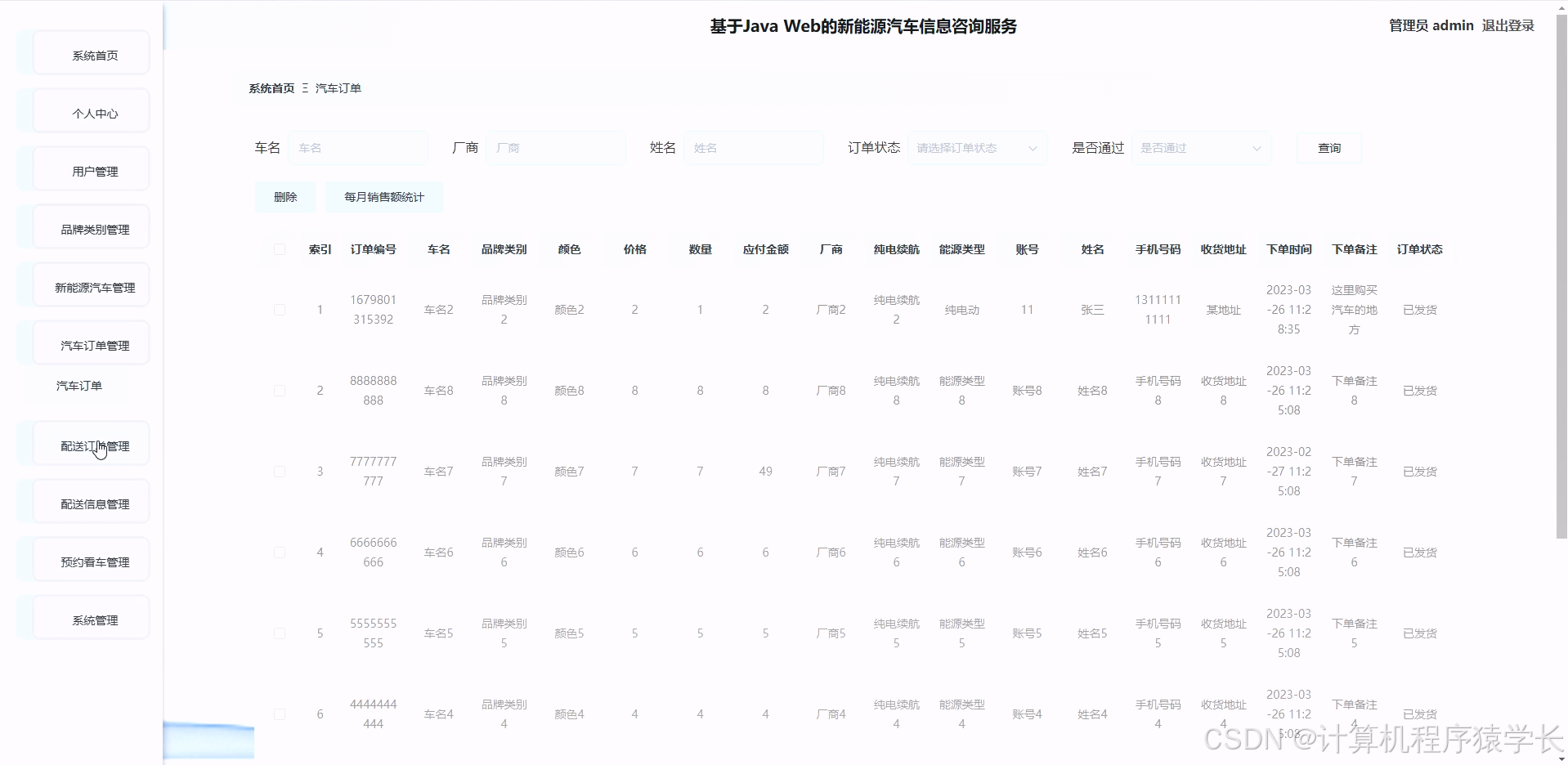Open the 订单状态 order status dropdown
This screenshot has height=765, width=1568.
point(977,148)
